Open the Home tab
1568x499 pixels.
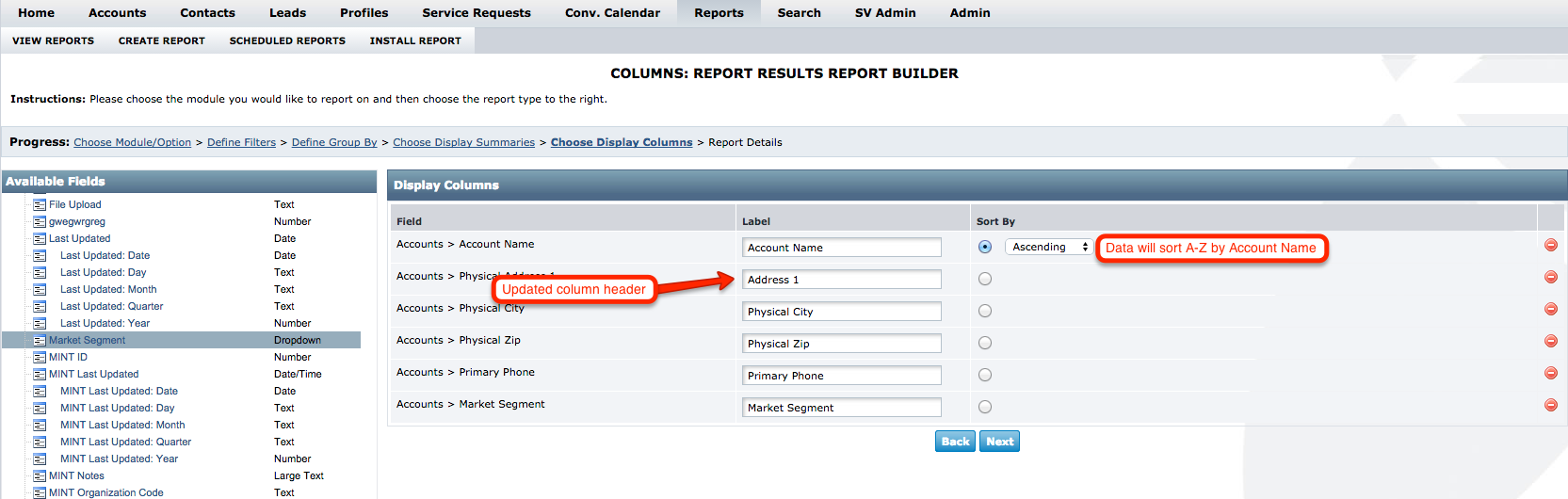pyautogui.click(x=36, y=13)
